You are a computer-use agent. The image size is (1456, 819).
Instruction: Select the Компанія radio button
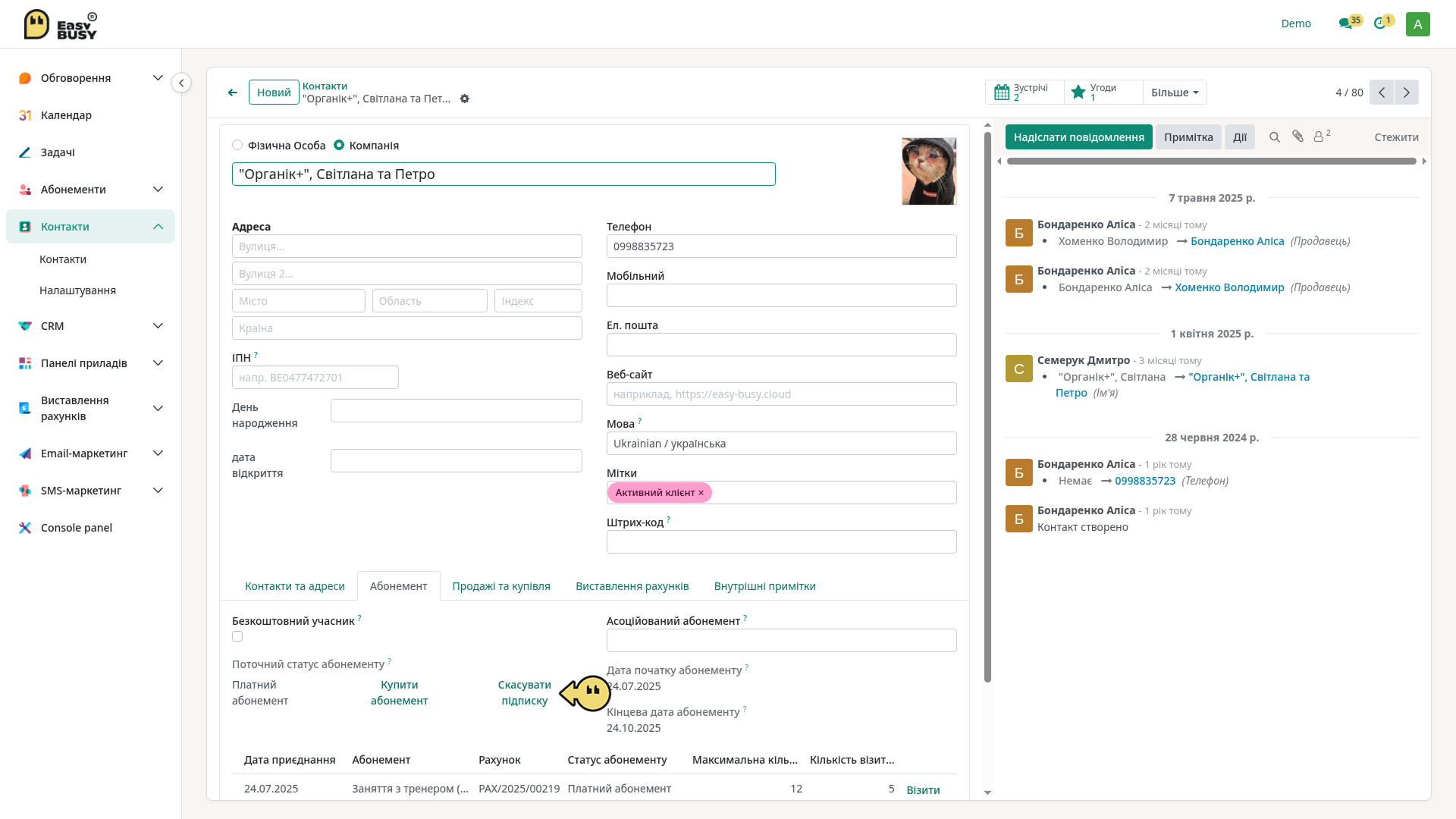[339, 145]
